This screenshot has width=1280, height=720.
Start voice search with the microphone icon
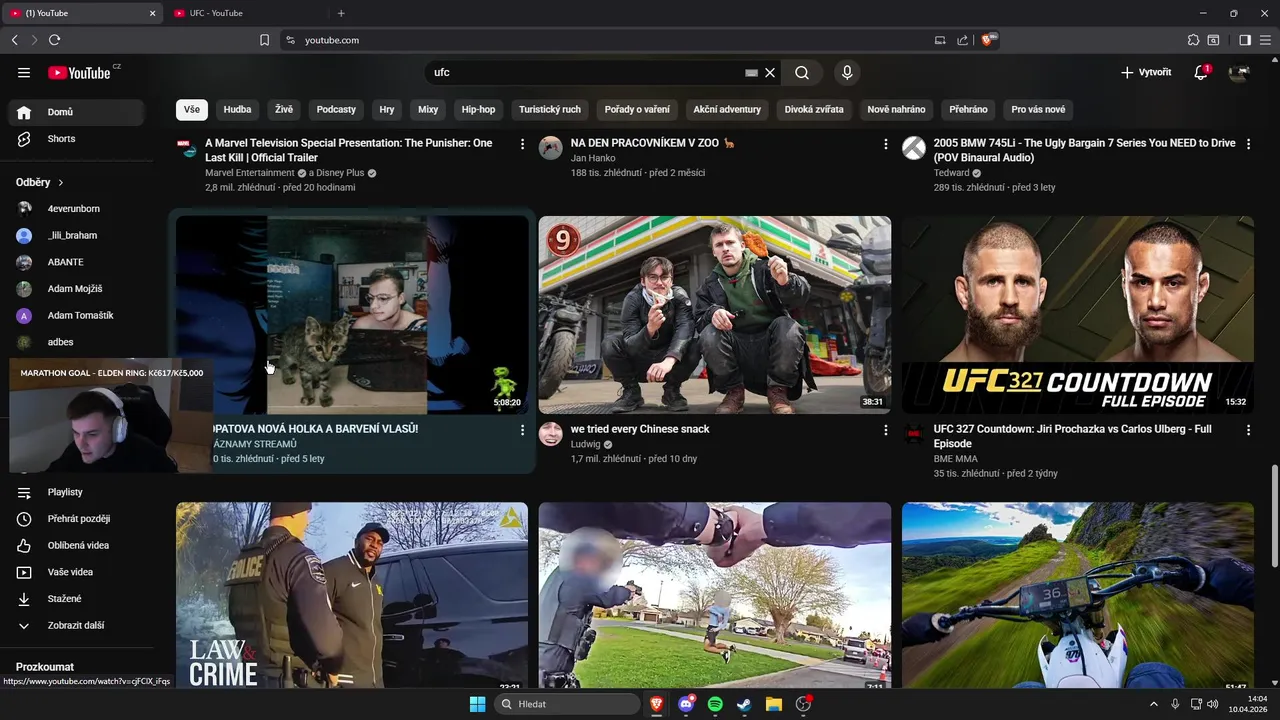click(x=847, y=72)
